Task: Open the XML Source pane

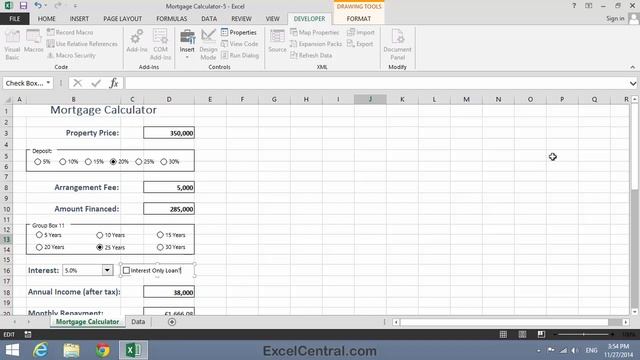Action: coord(277,41)
